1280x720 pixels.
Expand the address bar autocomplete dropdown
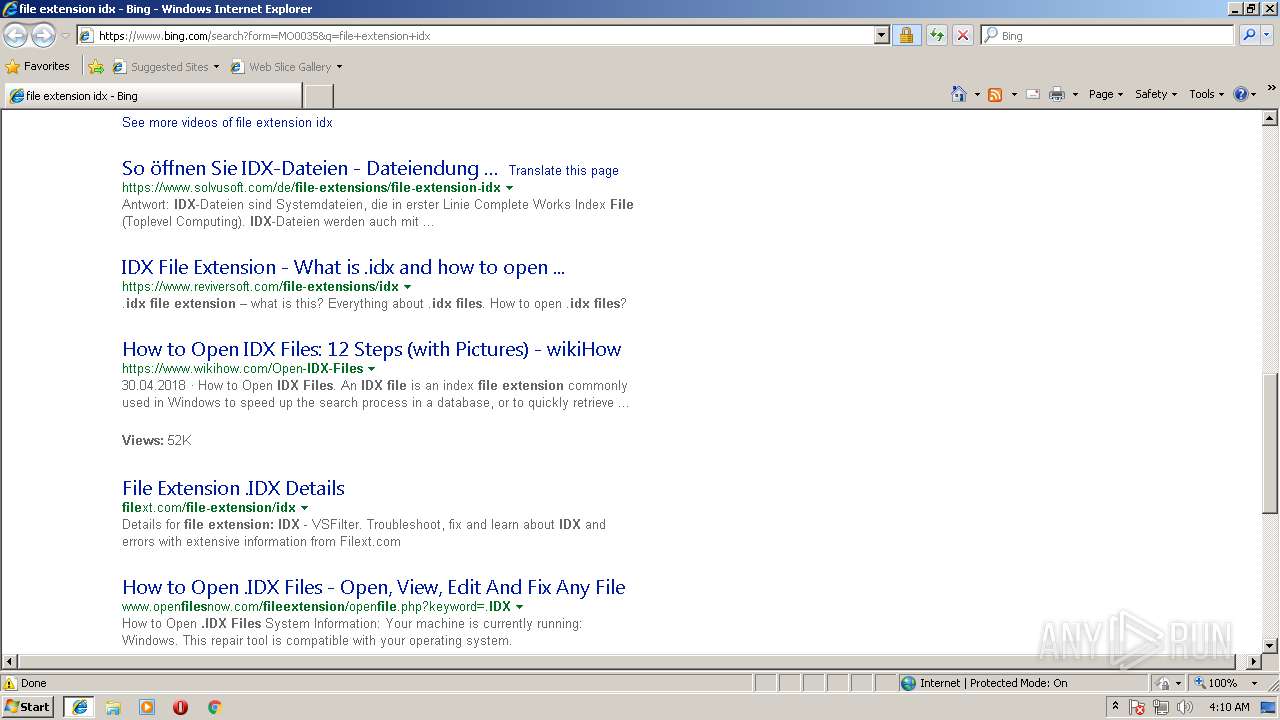881,35
